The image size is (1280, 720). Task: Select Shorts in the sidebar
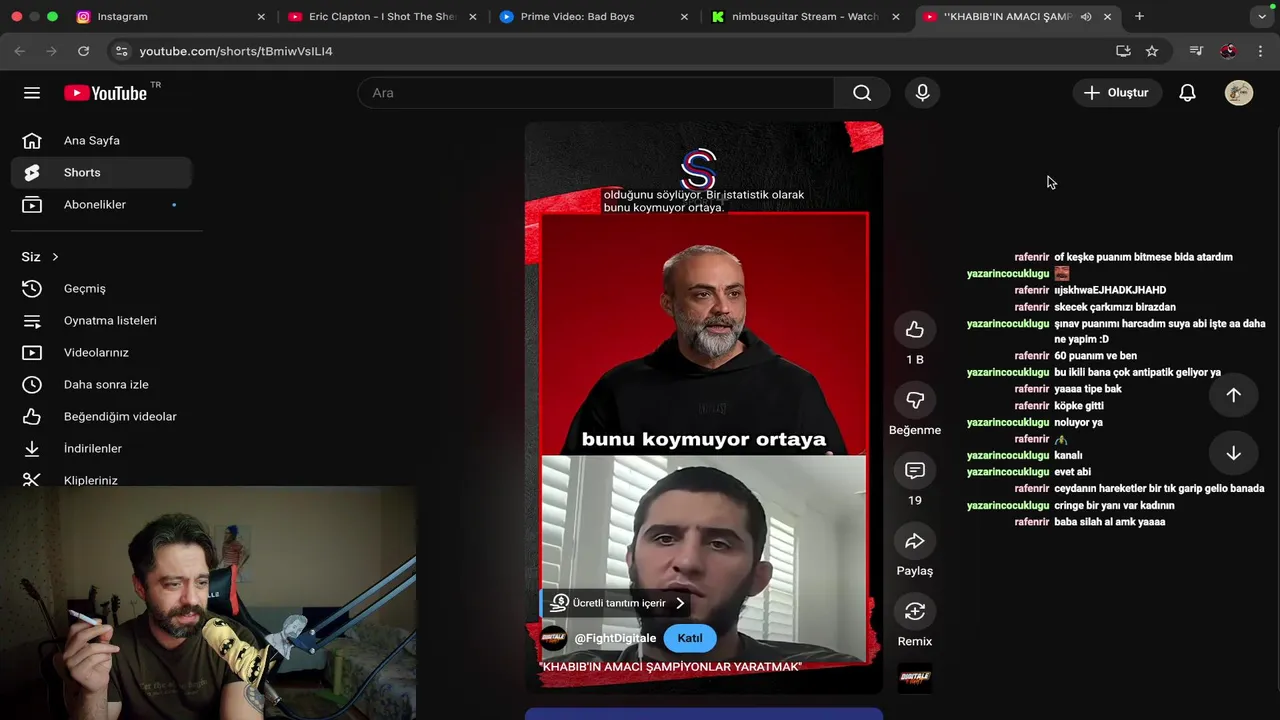[102, 173]
